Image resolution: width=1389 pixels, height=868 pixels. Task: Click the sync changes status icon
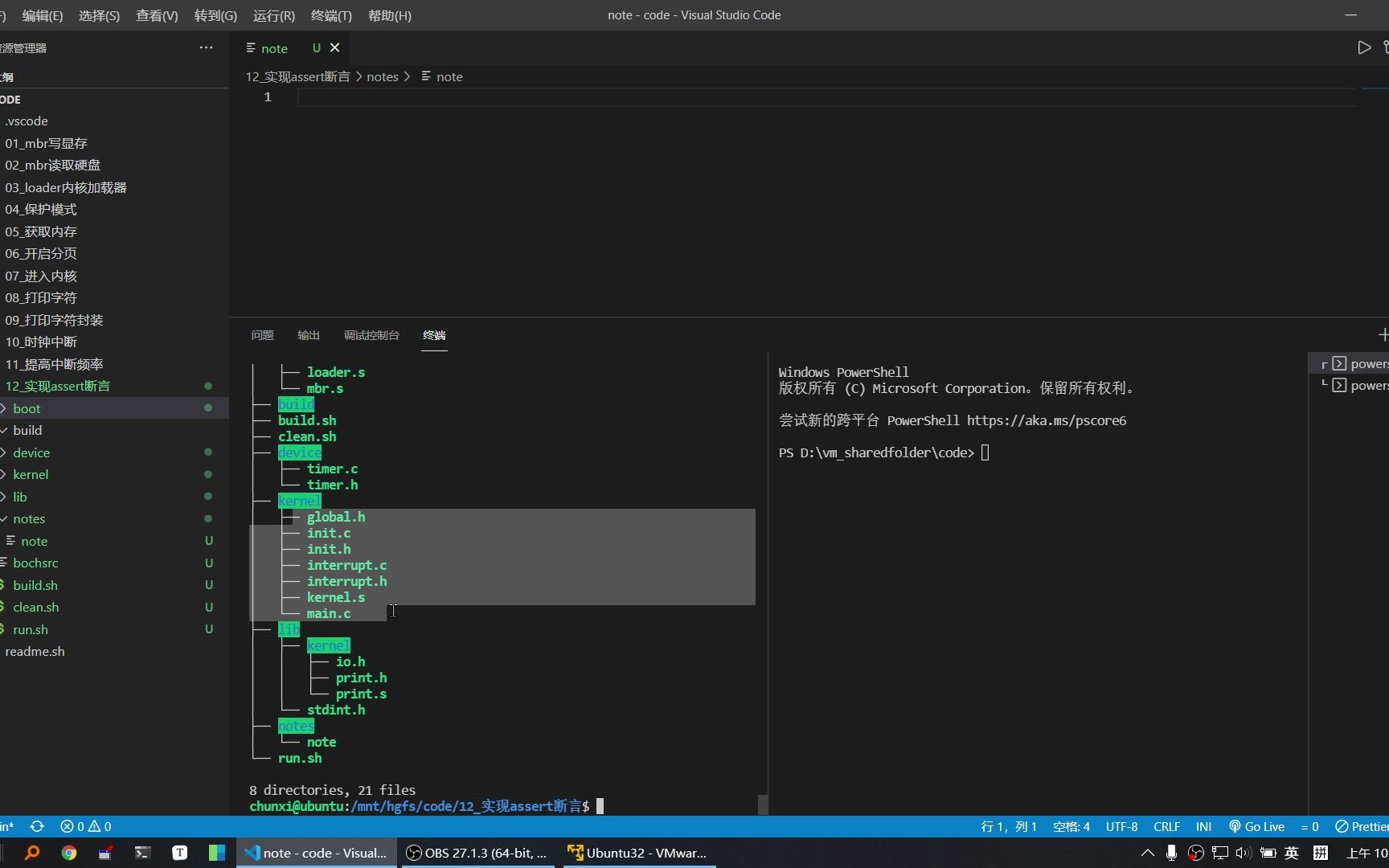pyautogui.click(x=37, y=826)
